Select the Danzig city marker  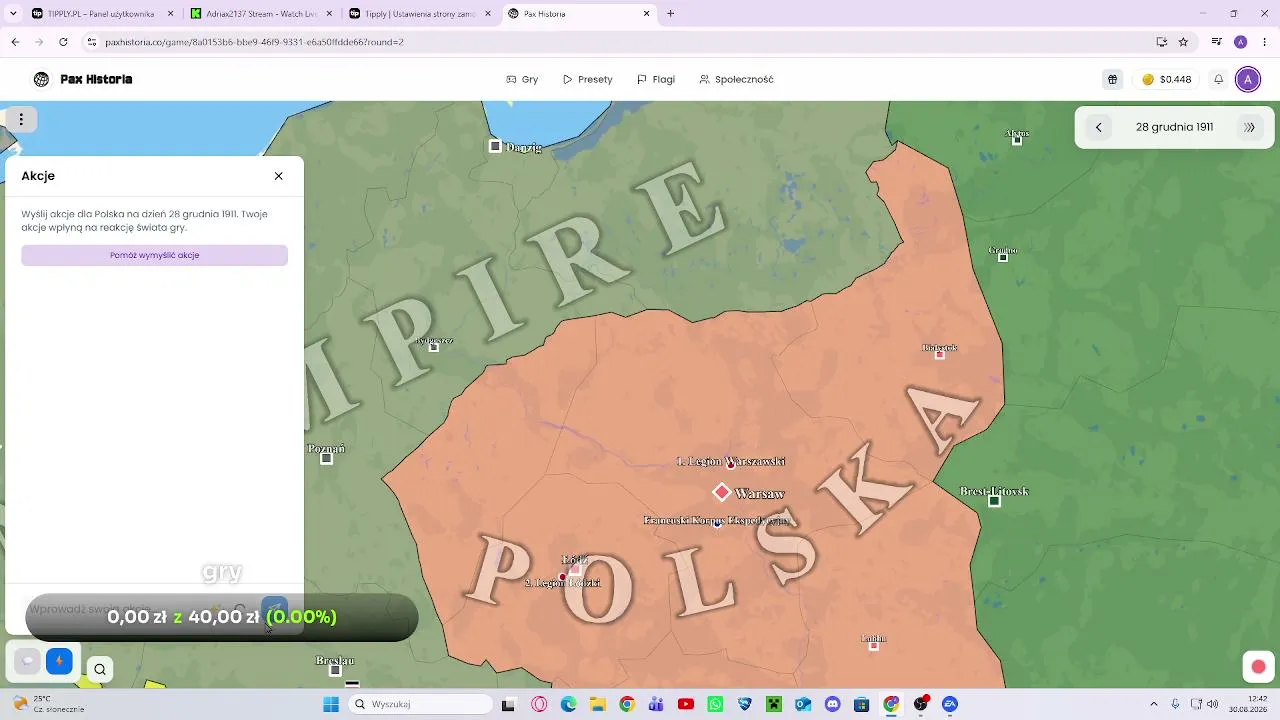pos(495,146)
